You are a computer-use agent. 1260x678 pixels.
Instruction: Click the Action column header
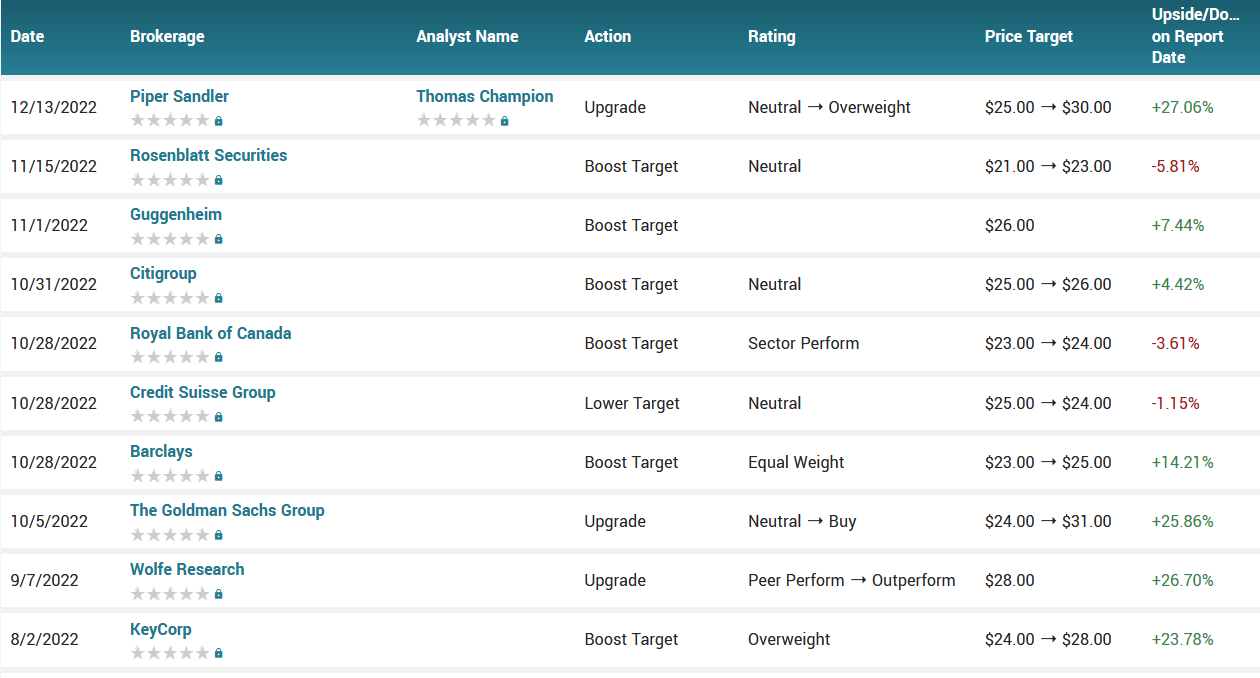click(x=608, y=36)
